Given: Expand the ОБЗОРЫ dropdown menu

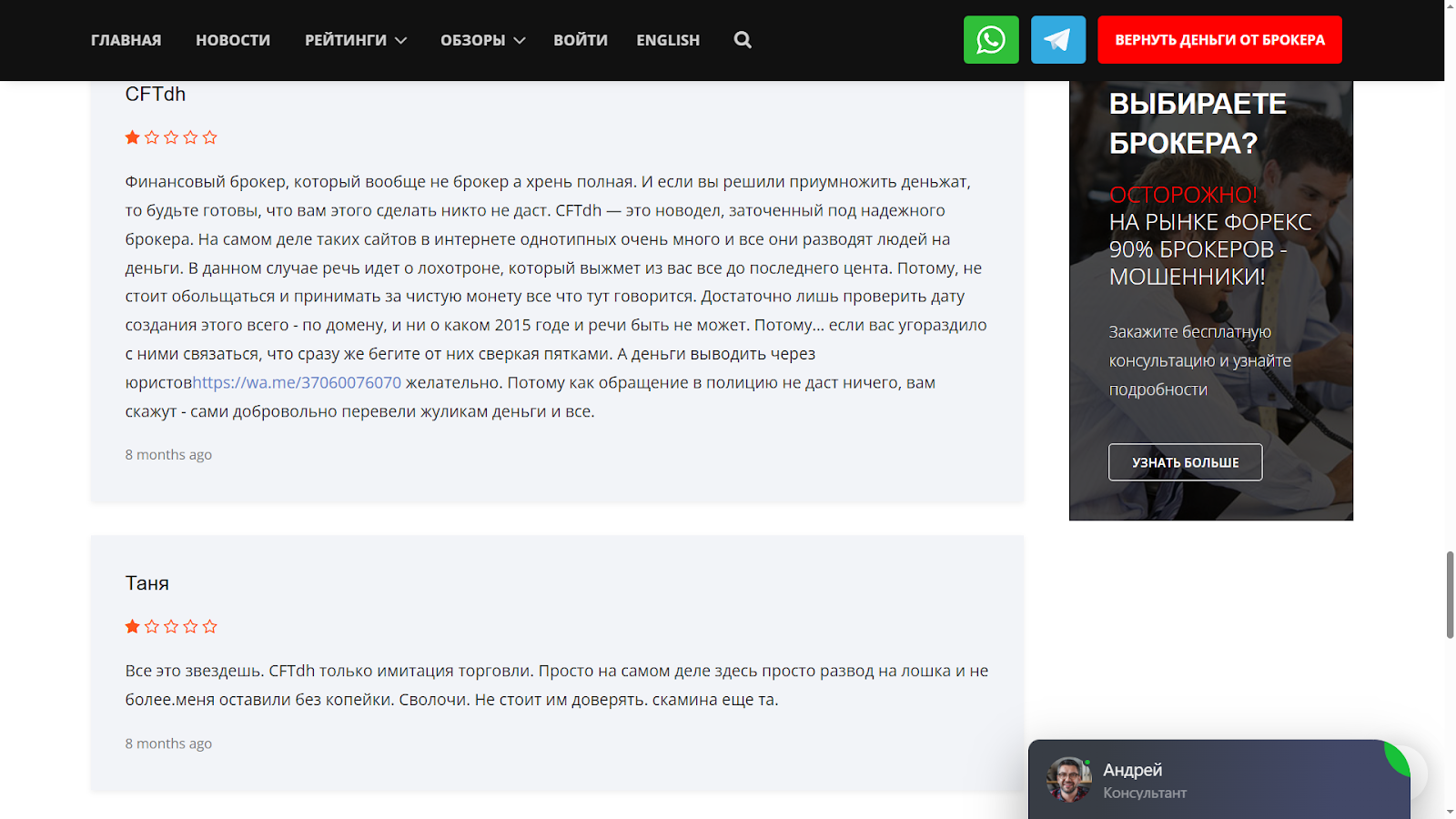Looking at the screenshot, I should tap(483, 40).
